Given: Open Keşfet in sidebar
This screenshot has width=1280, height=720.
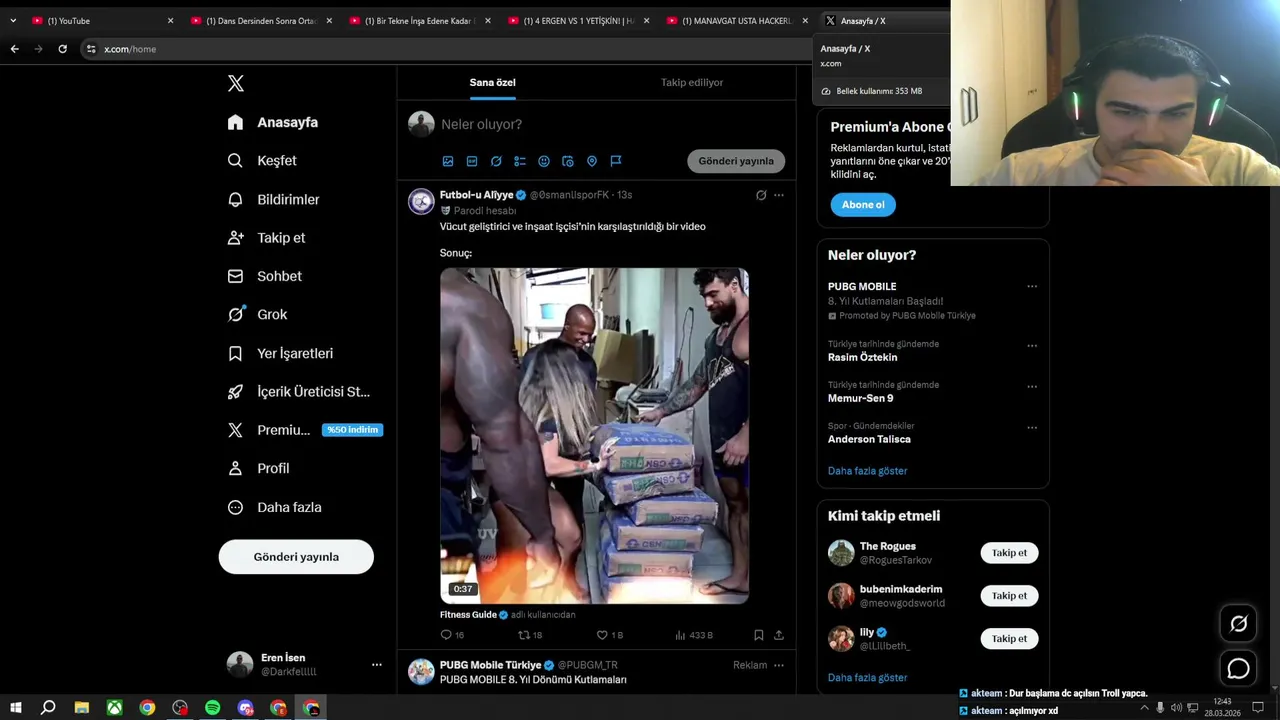Looking at the screenshot, I should click(x=263, y=161).
